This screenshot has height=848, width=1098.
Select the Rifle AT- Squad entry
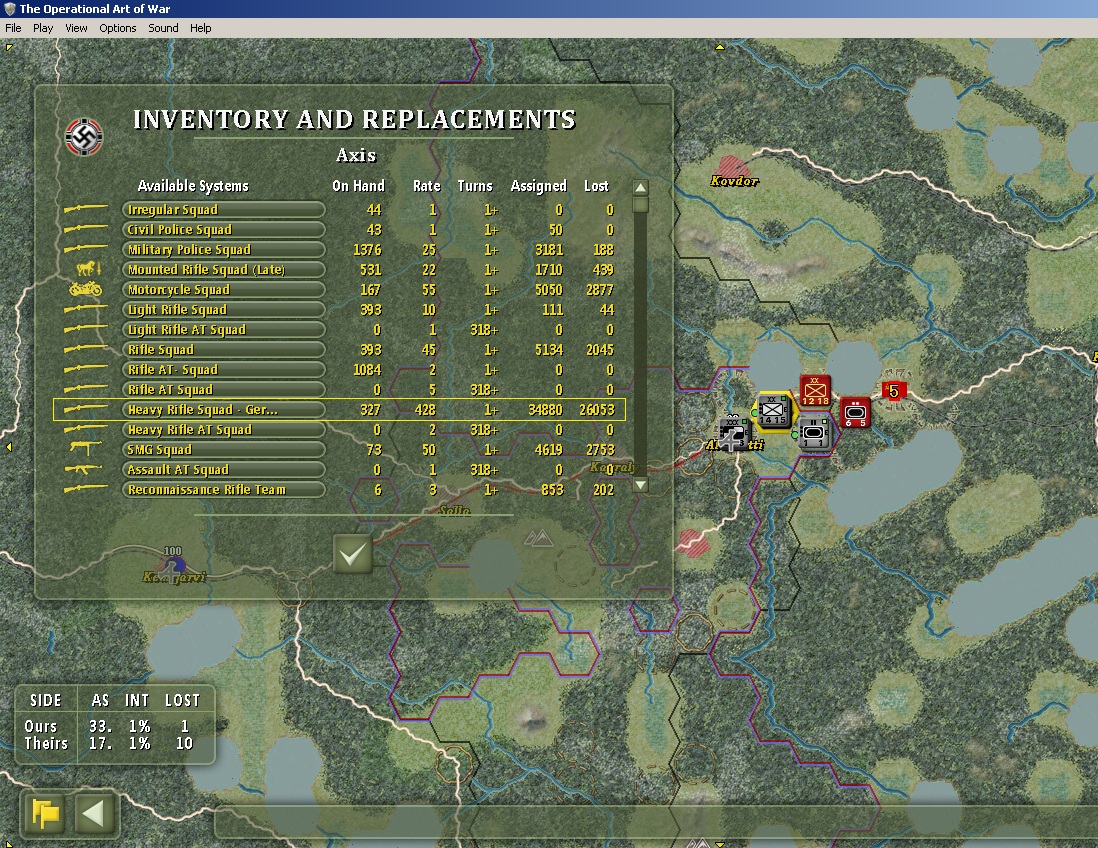223,370
